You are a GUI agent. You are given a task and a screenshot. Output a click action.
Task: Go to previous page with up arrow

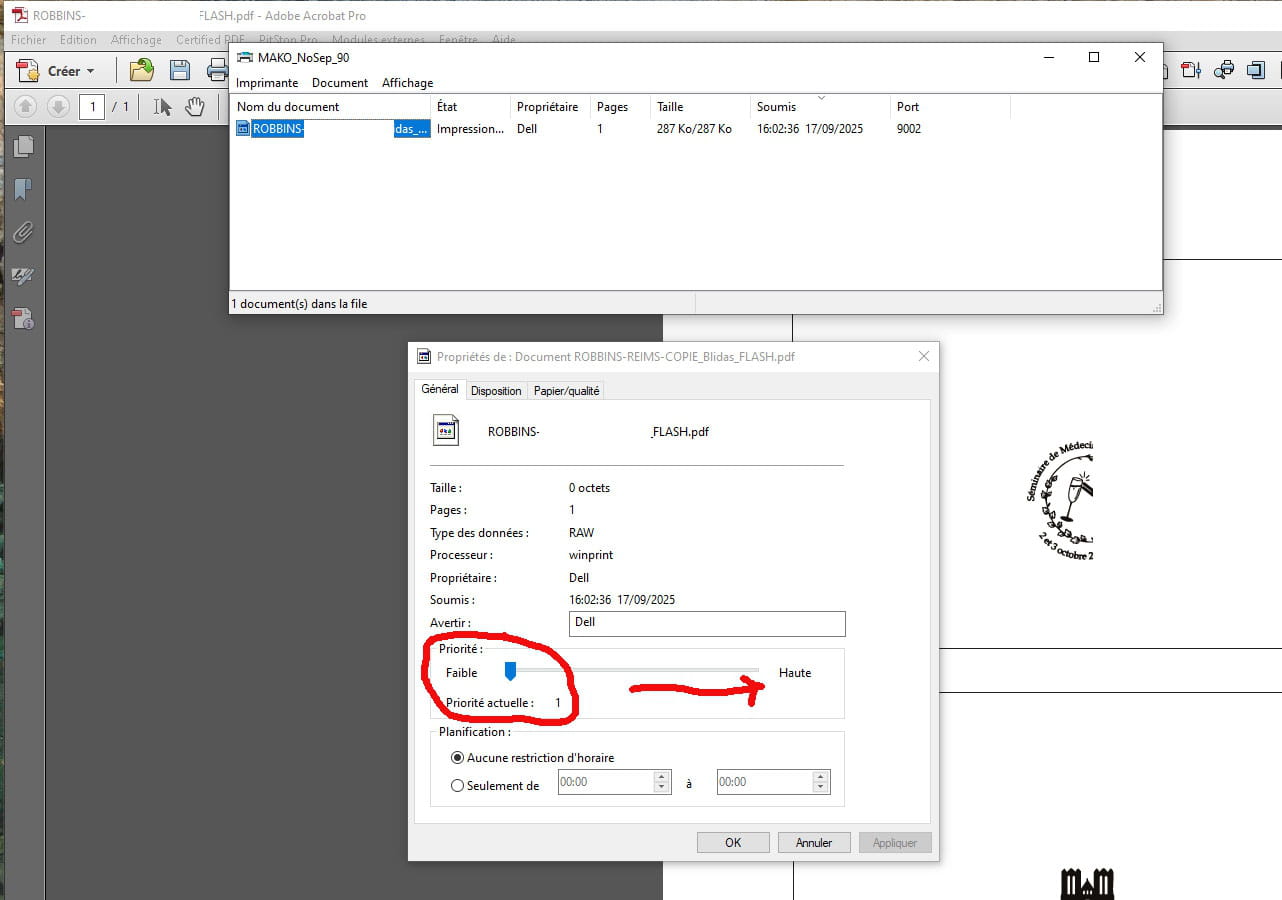[x=25, y=106]
